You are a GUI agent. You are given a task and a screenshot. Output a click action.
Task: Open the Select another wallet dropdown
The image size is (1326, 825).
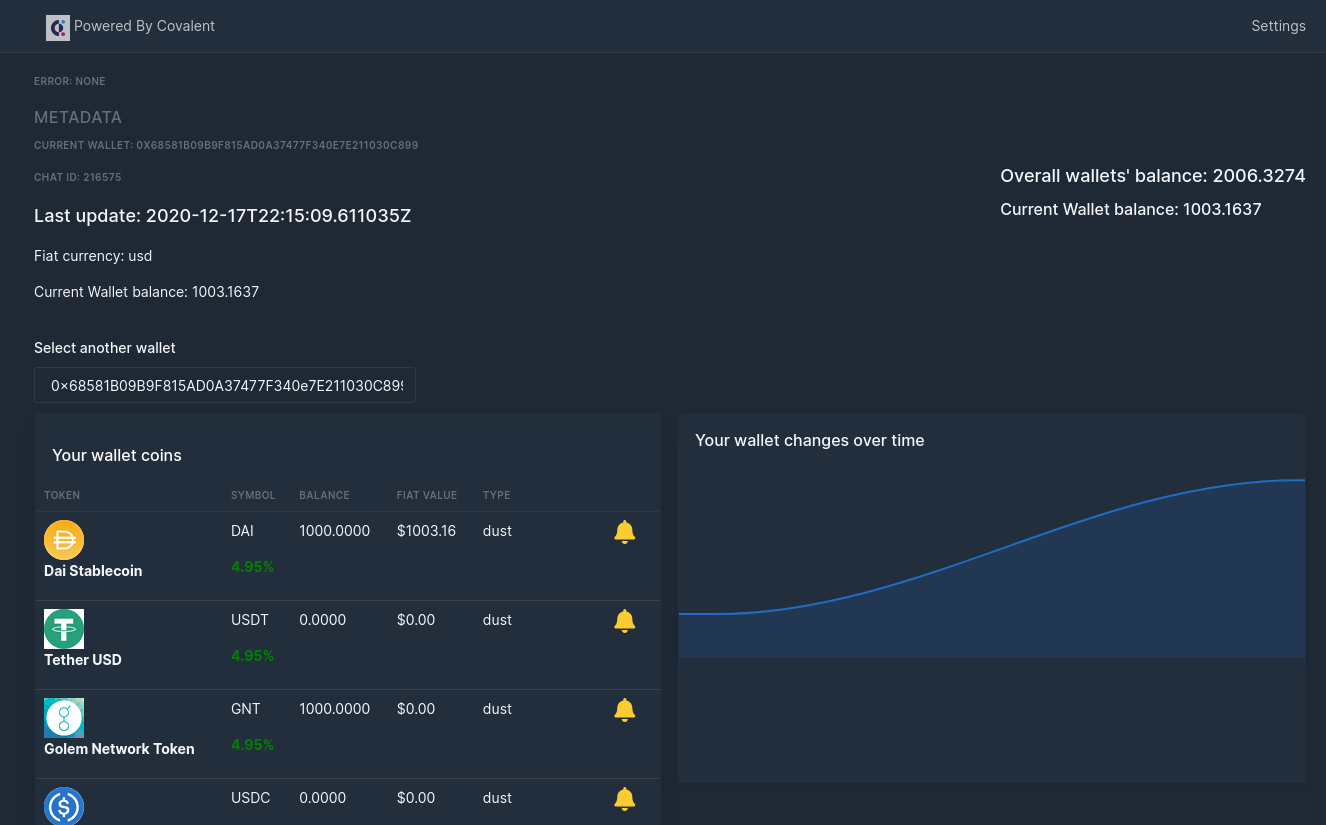pyautogui.click(x=225, y=385)
